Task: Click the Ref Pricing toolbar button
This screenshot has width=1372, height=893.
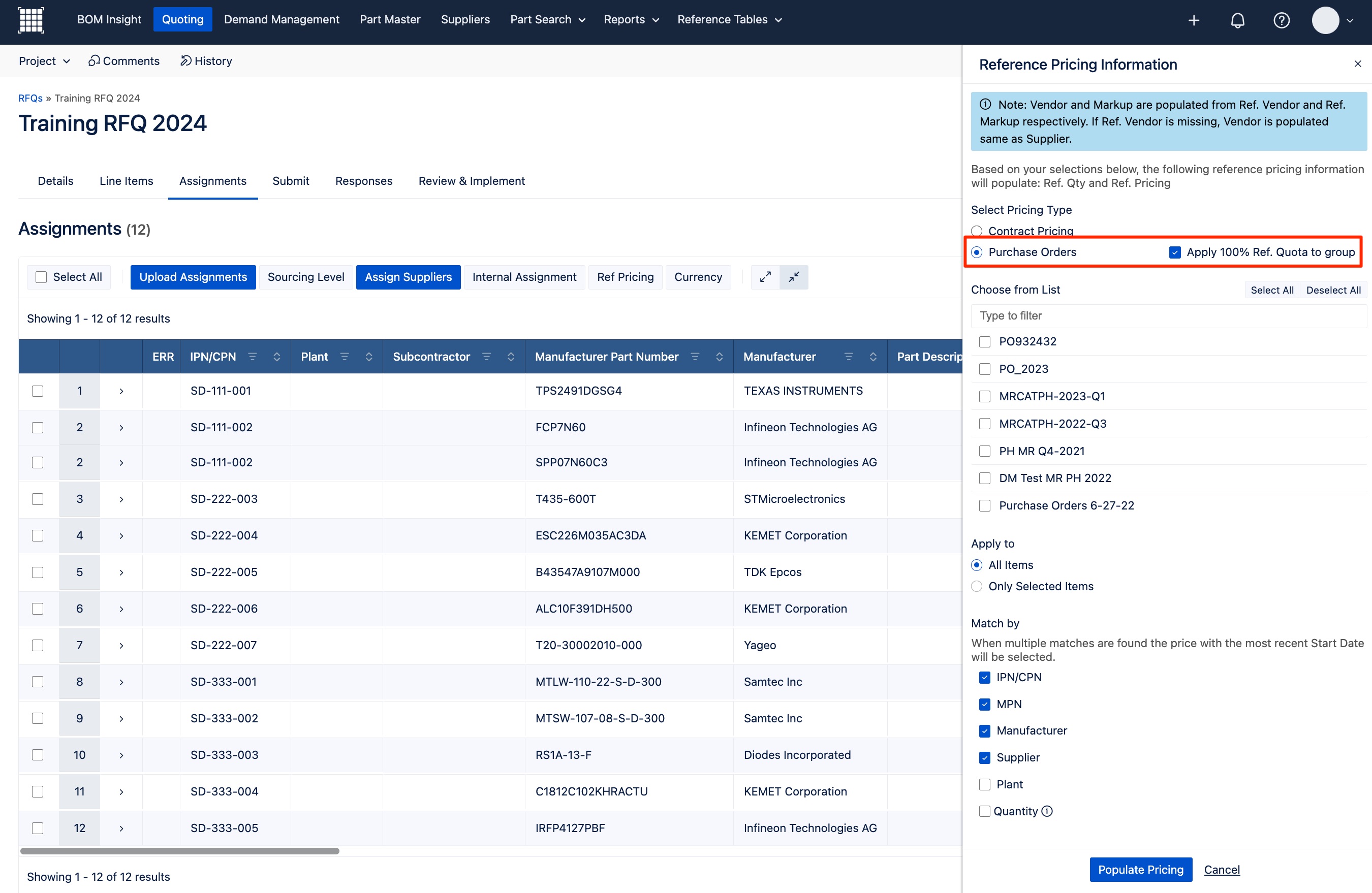Action: [x=625, y=277]
